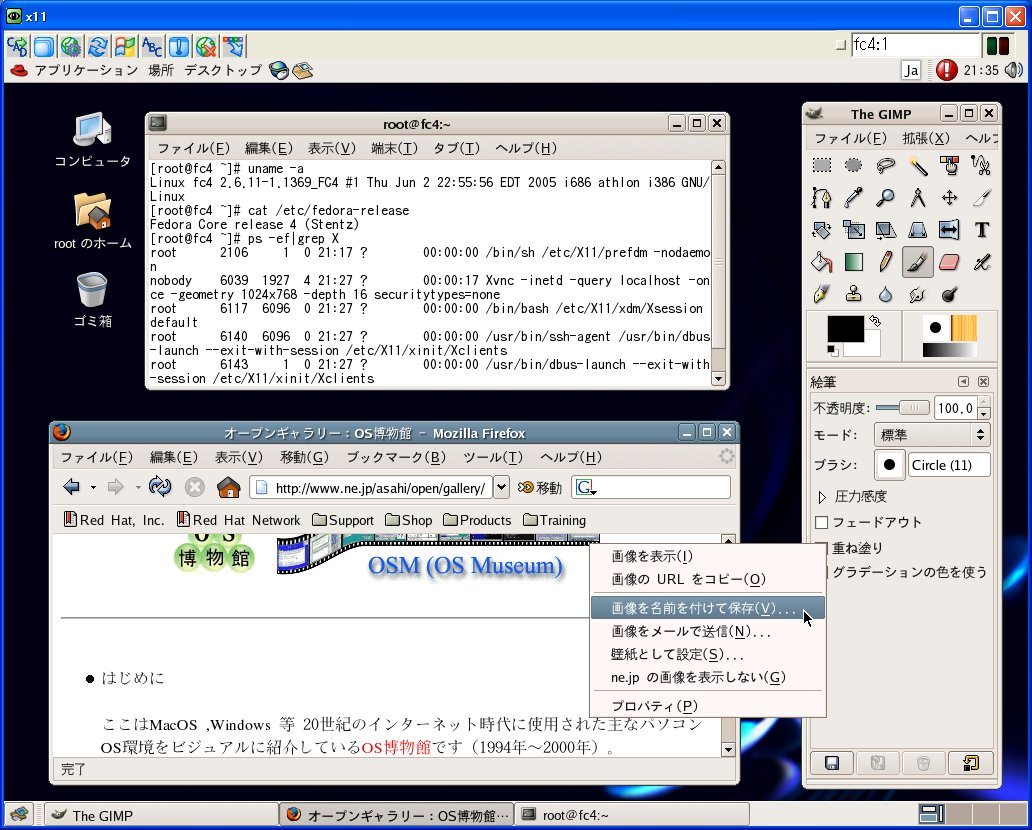Open the URL history dropdown in Firefox
Screen dimensions: 1032x830
point(502,487)
